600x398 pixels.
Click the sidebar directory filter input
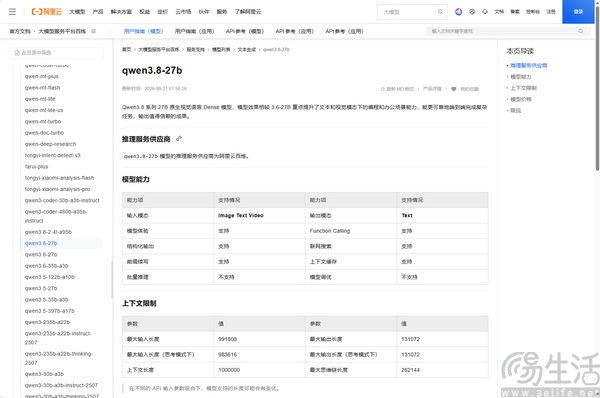(56, 53)
